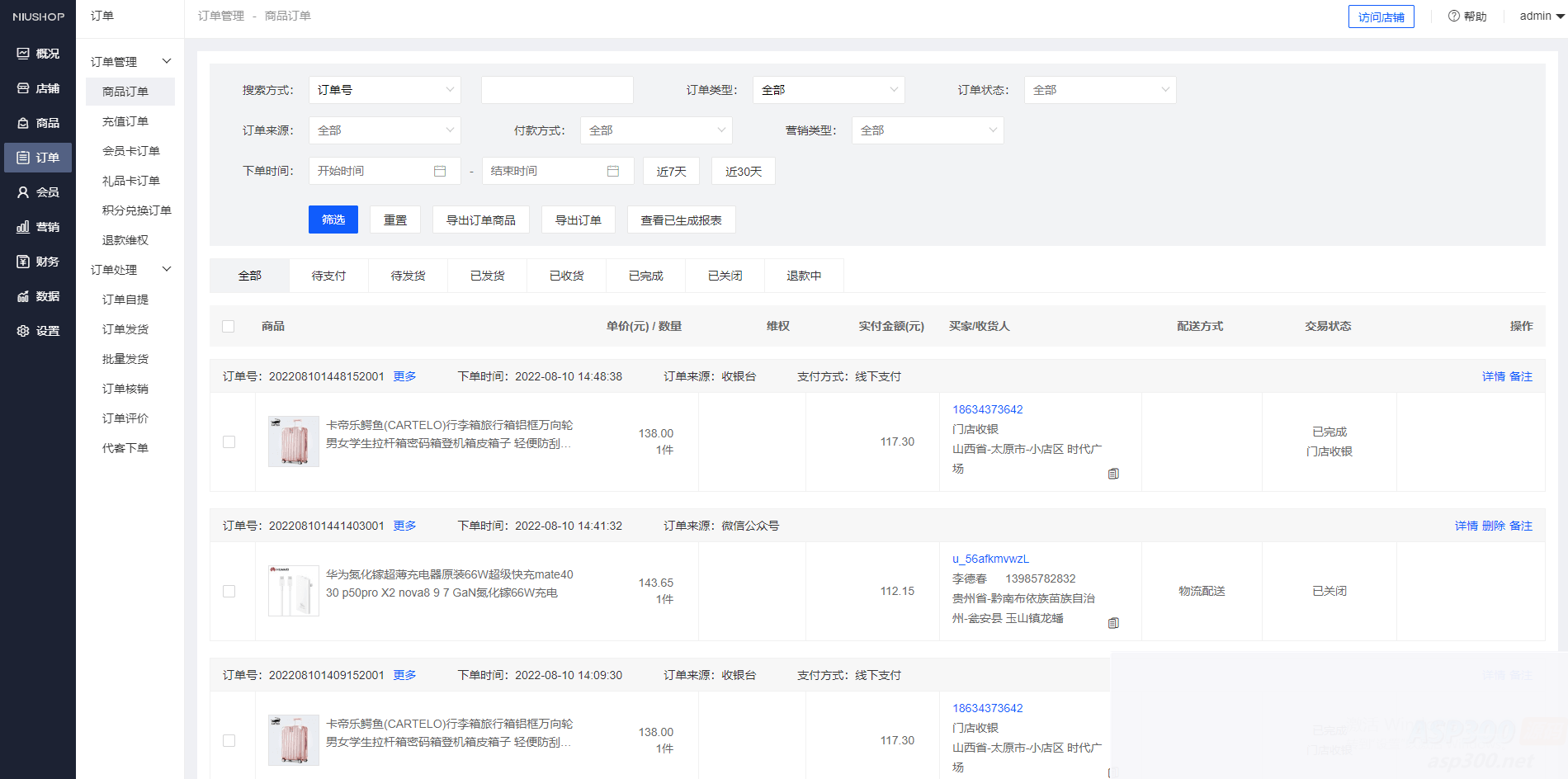Switch to the 待发货 orders tab
1568x779 pixels.
point(408,275)
